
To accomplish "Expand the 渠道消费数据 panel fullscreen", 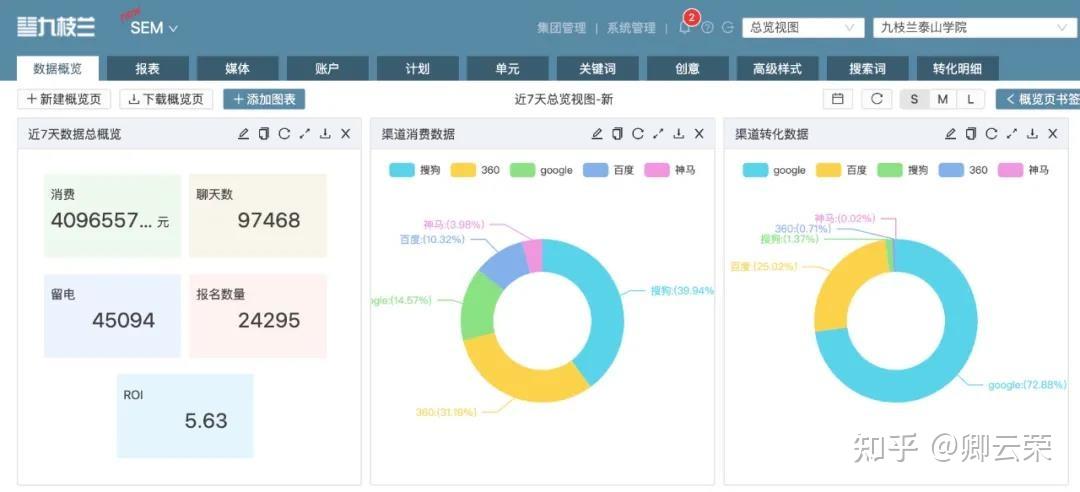I will click(x=658, y=134).
